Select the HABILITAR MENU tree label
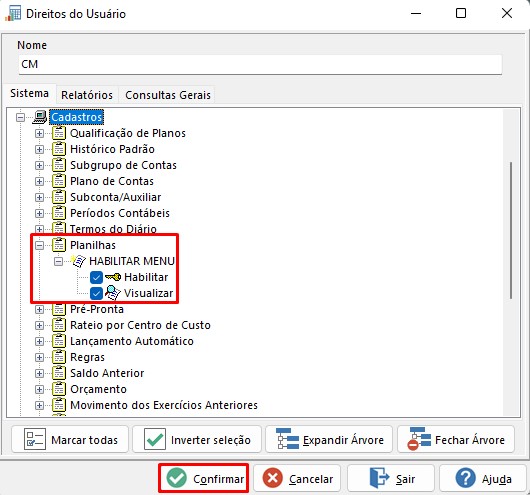This screenshot has width=530, height=495. pos(132,261)
